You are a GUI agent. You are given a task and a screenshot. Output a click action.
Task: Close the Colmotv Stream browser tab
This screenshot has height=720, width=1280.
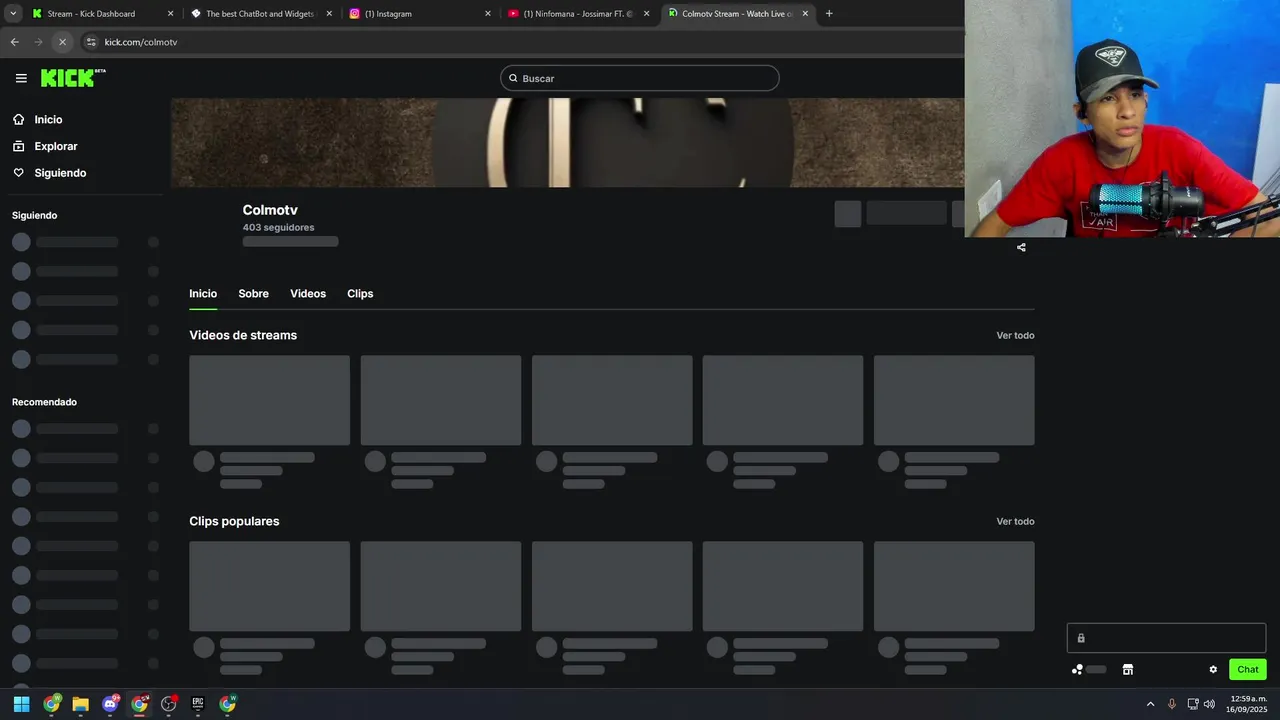pos(805,14)
